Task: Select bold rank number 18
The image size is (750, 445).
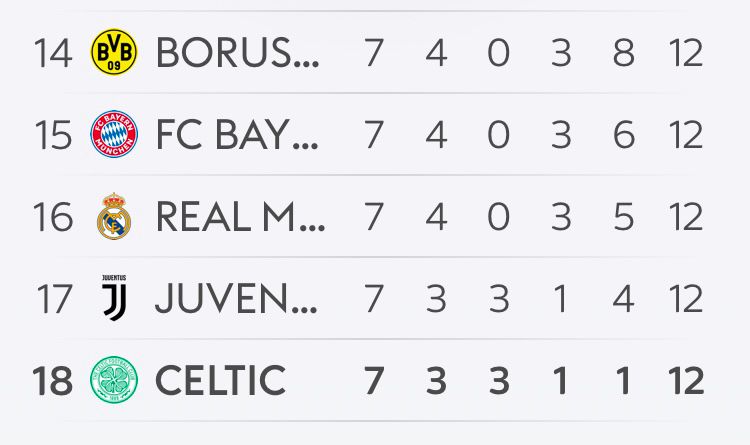Action: click(x=53, y=381)
